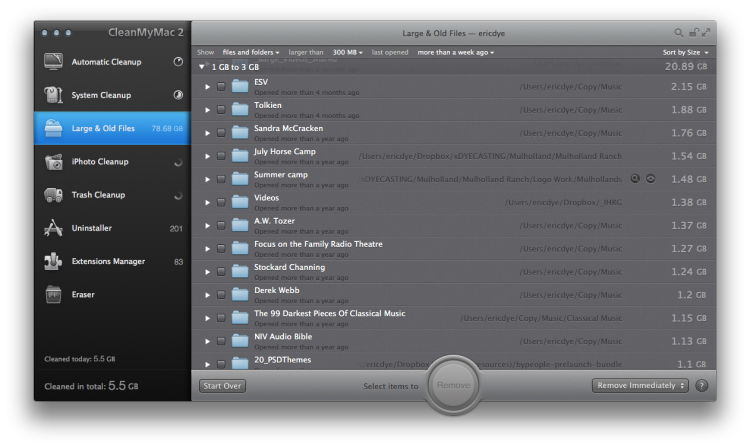This screenshot has height=448, width=750.
Task: Click the search magnifier in title bar
Action: pyautogui.click(x=678, y=33)
